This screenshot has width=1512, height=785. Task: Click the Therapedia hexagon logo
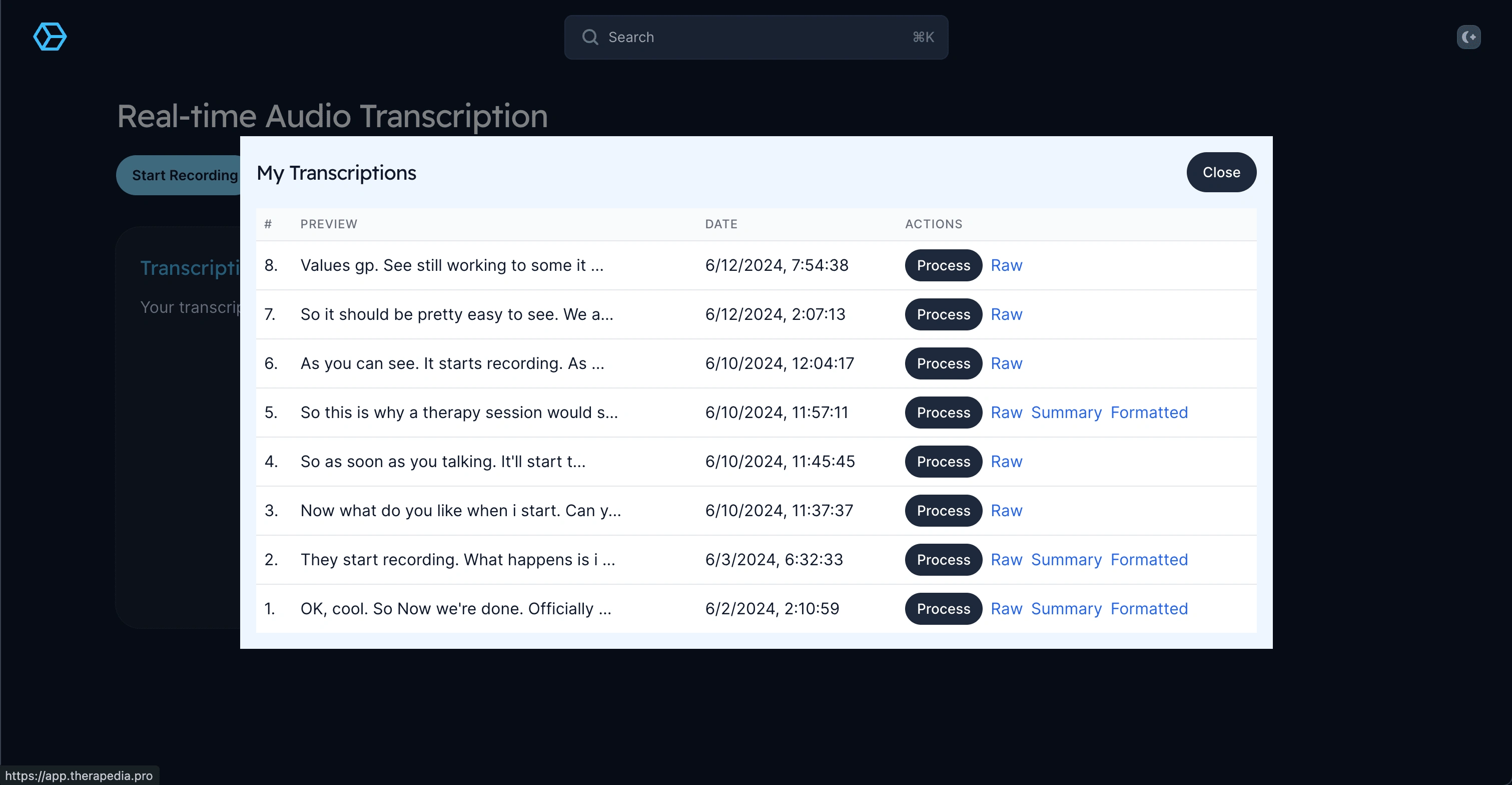point(50,37)
